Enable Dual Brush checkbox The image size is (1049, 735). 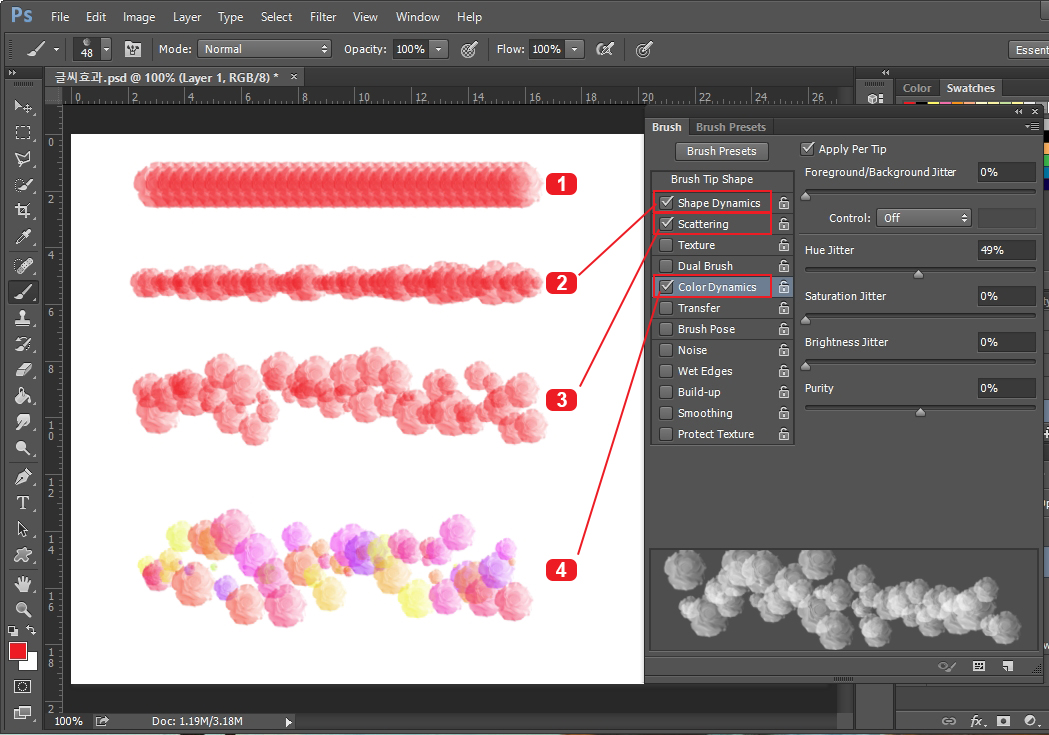click(666, 266)
